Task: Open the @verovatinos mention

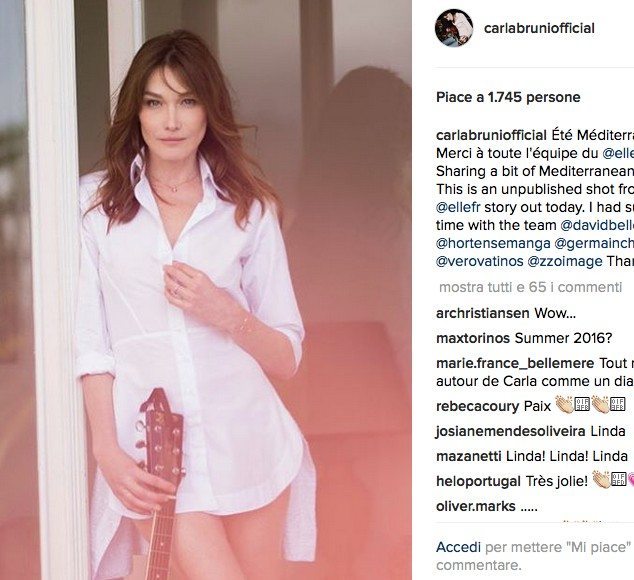Action: [x=480, y=261]
